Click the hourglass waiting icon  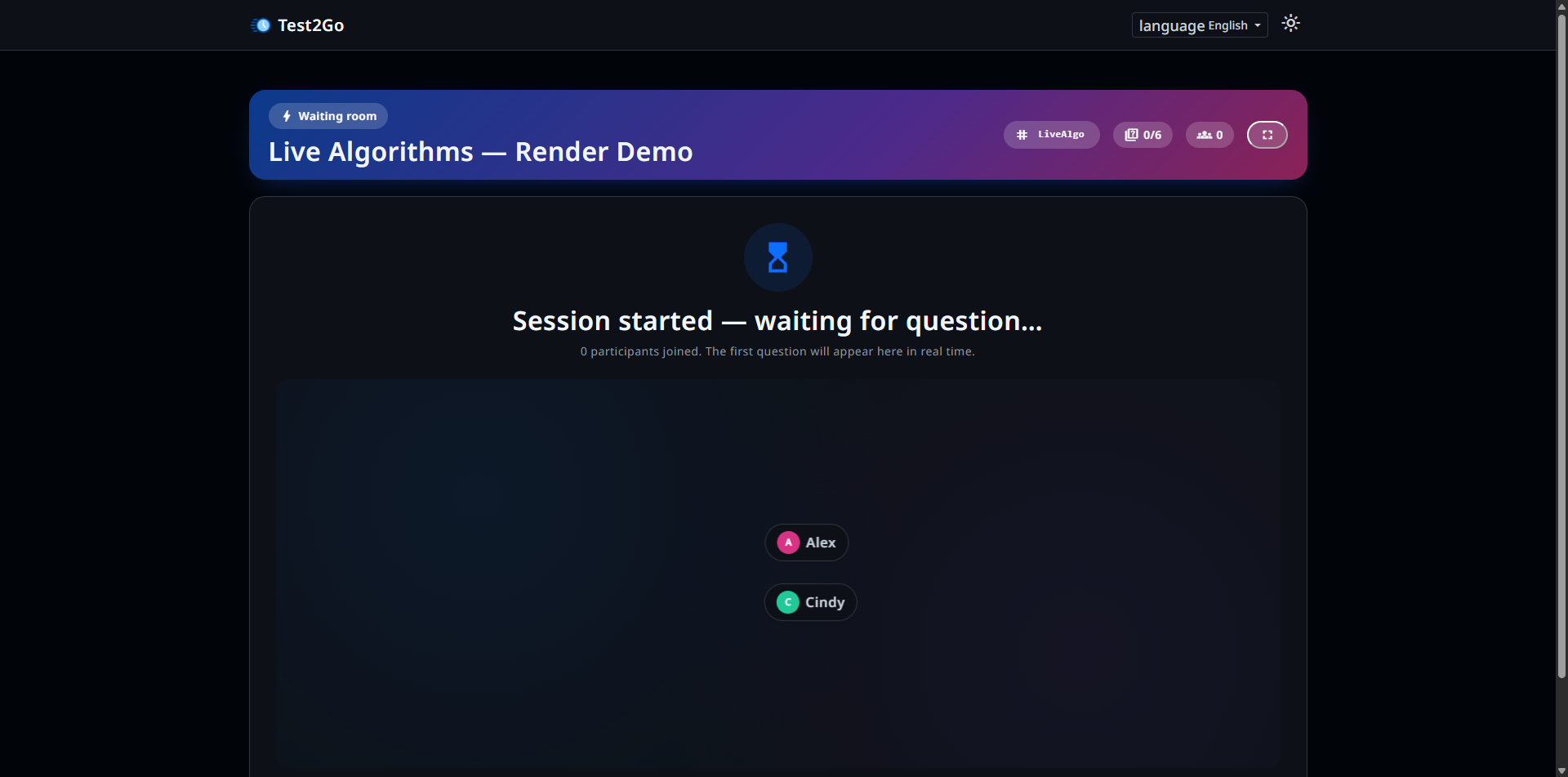tap(778, 257)
